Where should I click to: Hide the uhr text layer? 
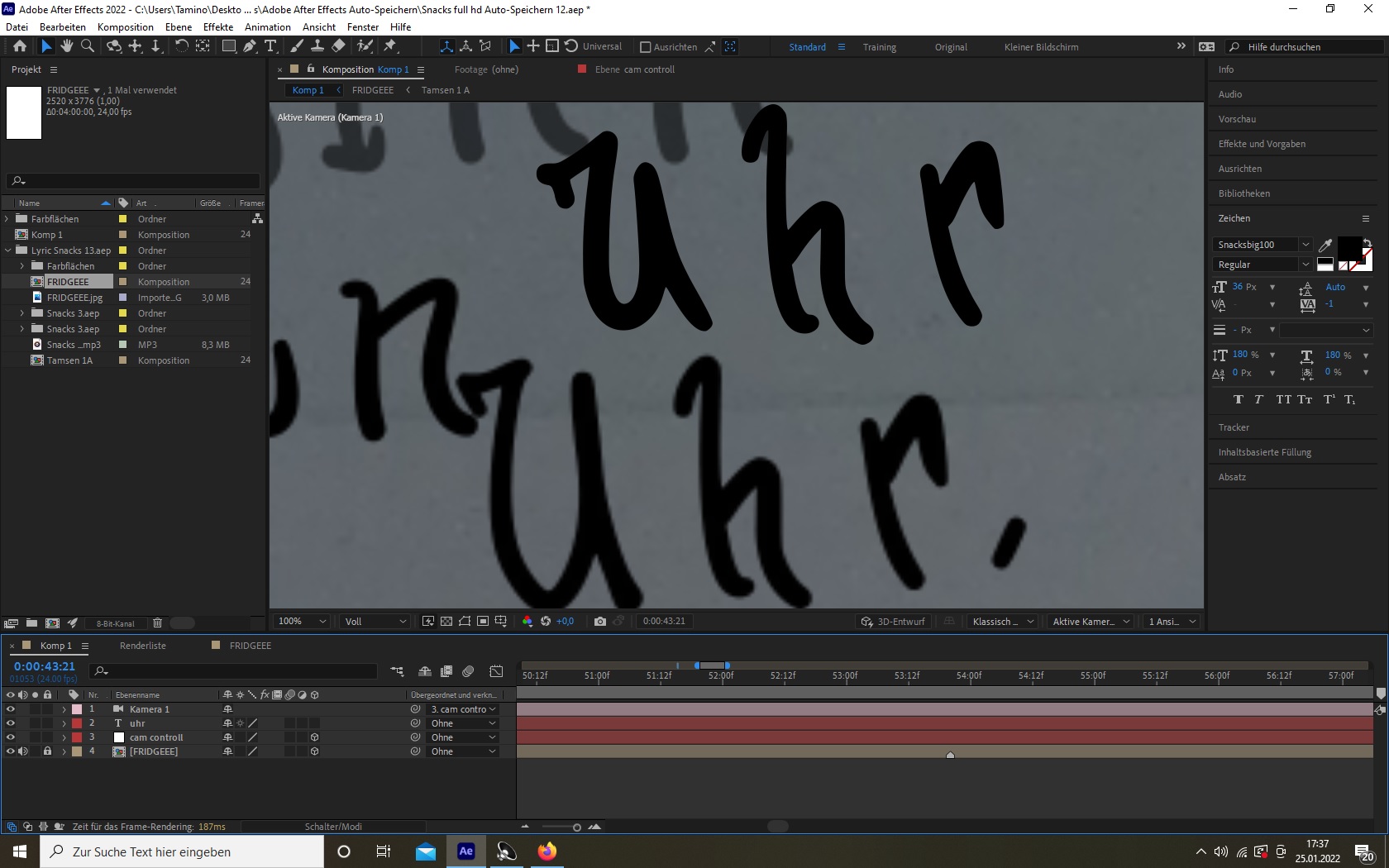pyautogui.click(x=10, y=723)
